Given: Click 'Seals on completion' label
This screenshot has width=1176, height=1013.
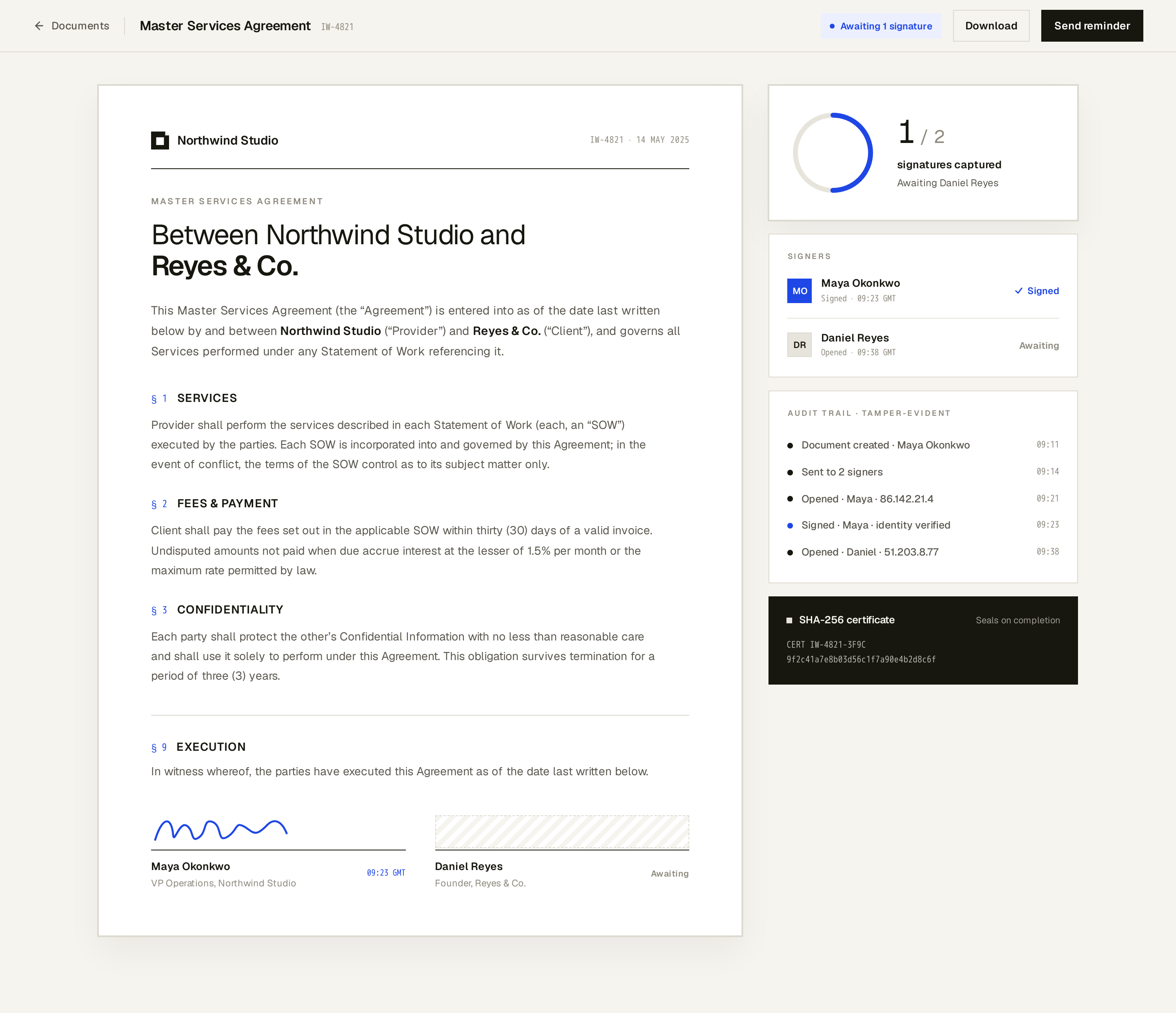Looking at the screenshot, I should tap(1018, 620).
